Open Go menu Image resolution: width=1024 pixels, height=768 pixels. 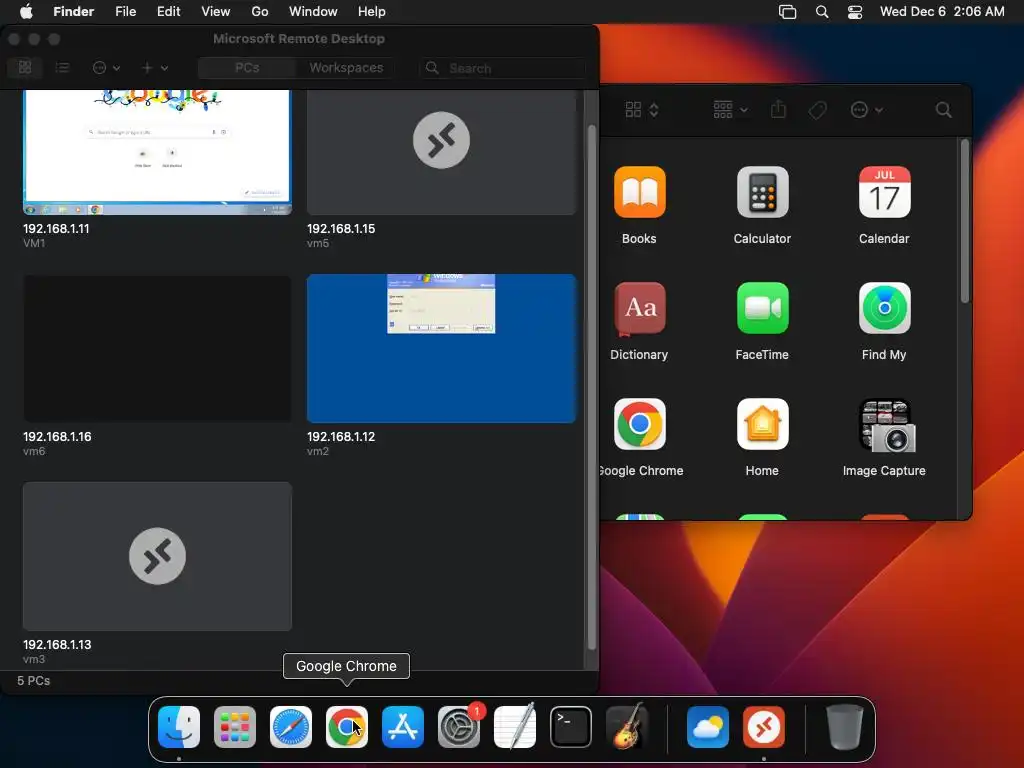[x=260, y=11]
